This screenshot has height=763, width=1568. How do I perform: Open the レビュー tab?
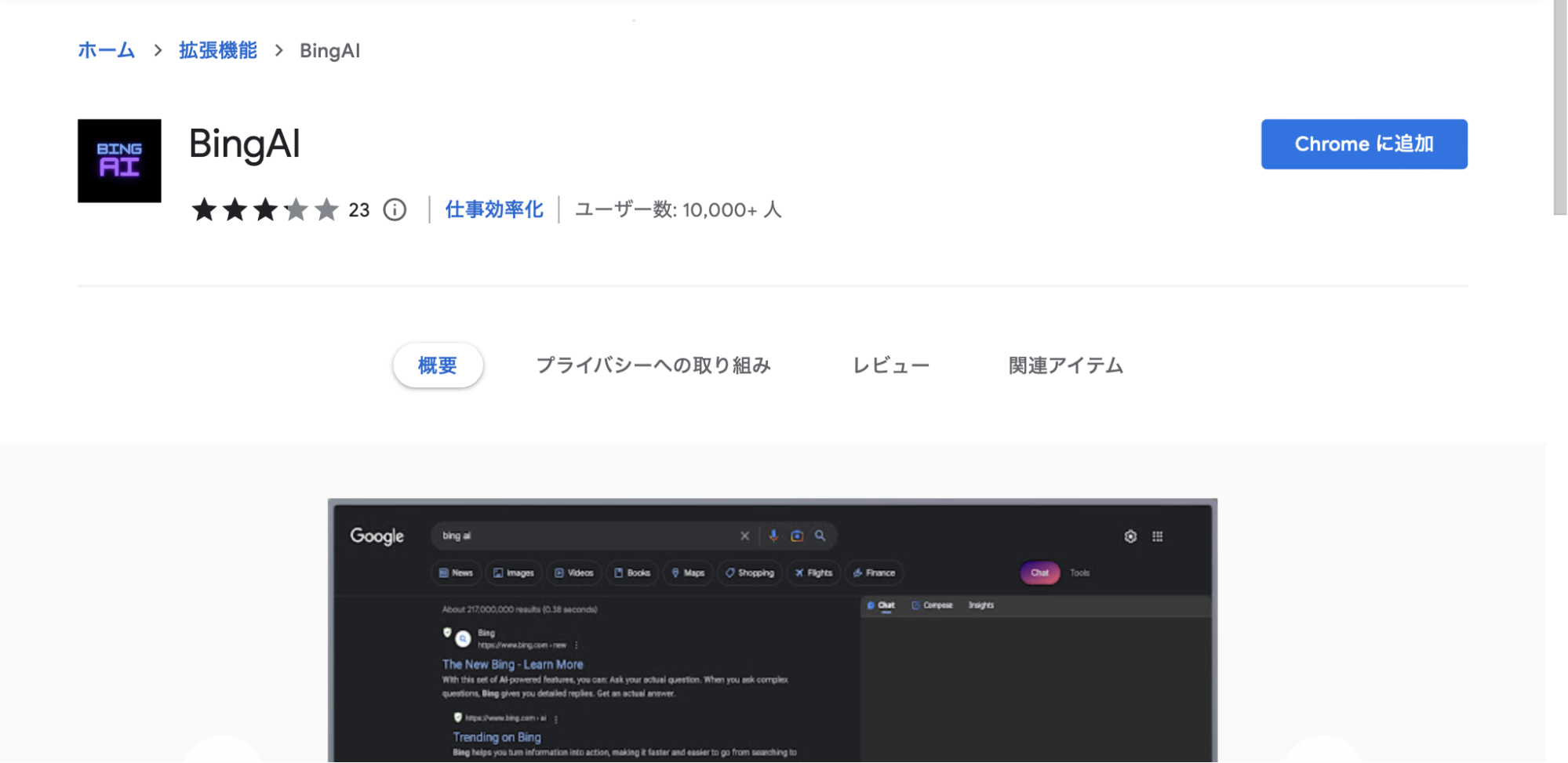pyautogui.click(x=891, y=365)
